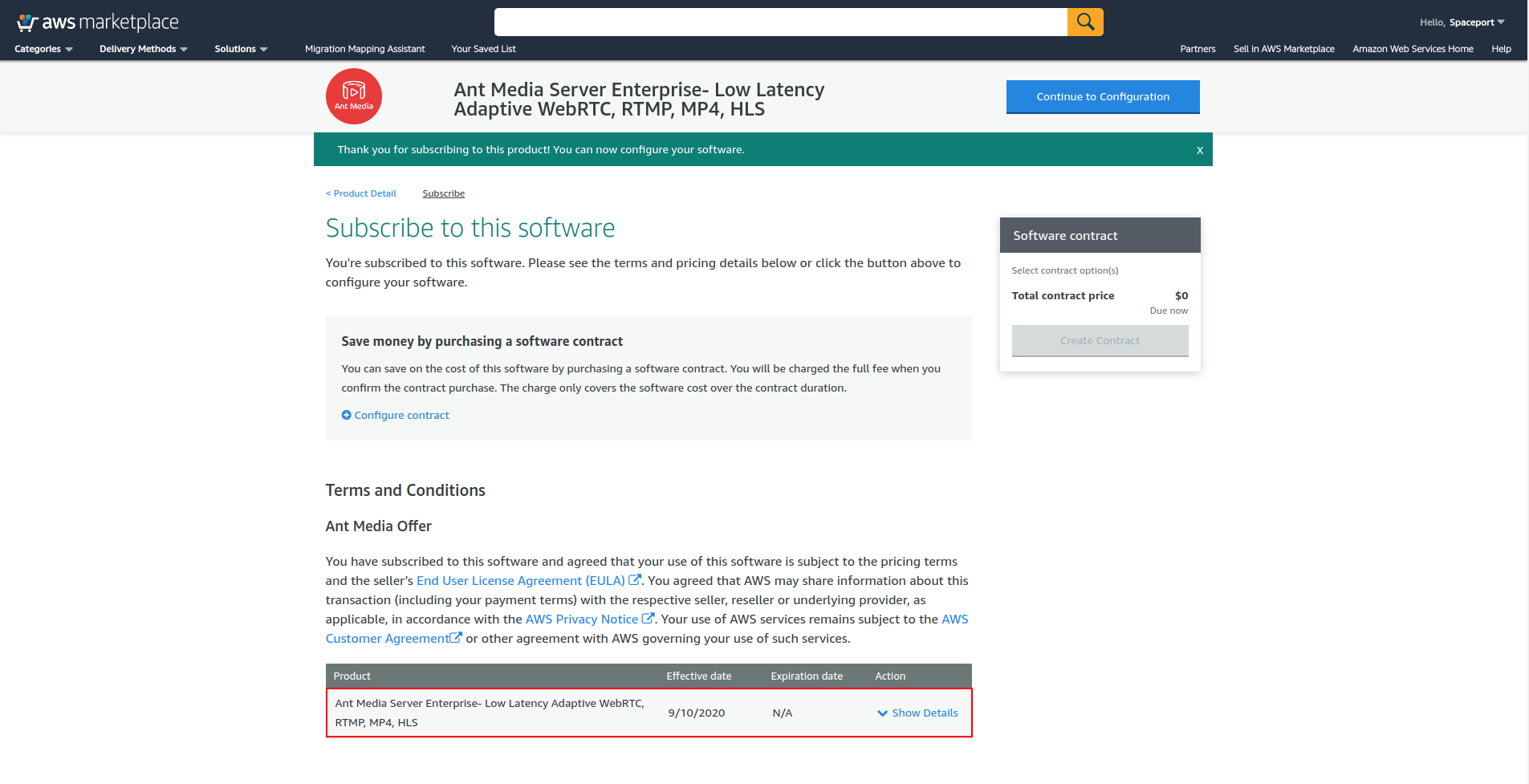The width and height of the screenshot is (1529, 784).
Task: Click the Subscribe to this software heading
Action: pyautogui.click(x=470, y=229)
